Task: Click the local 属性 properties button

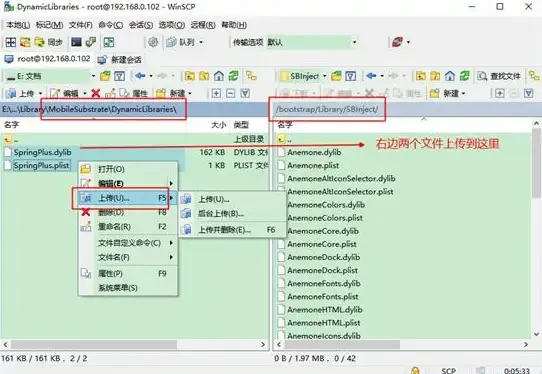Action: 133,93
